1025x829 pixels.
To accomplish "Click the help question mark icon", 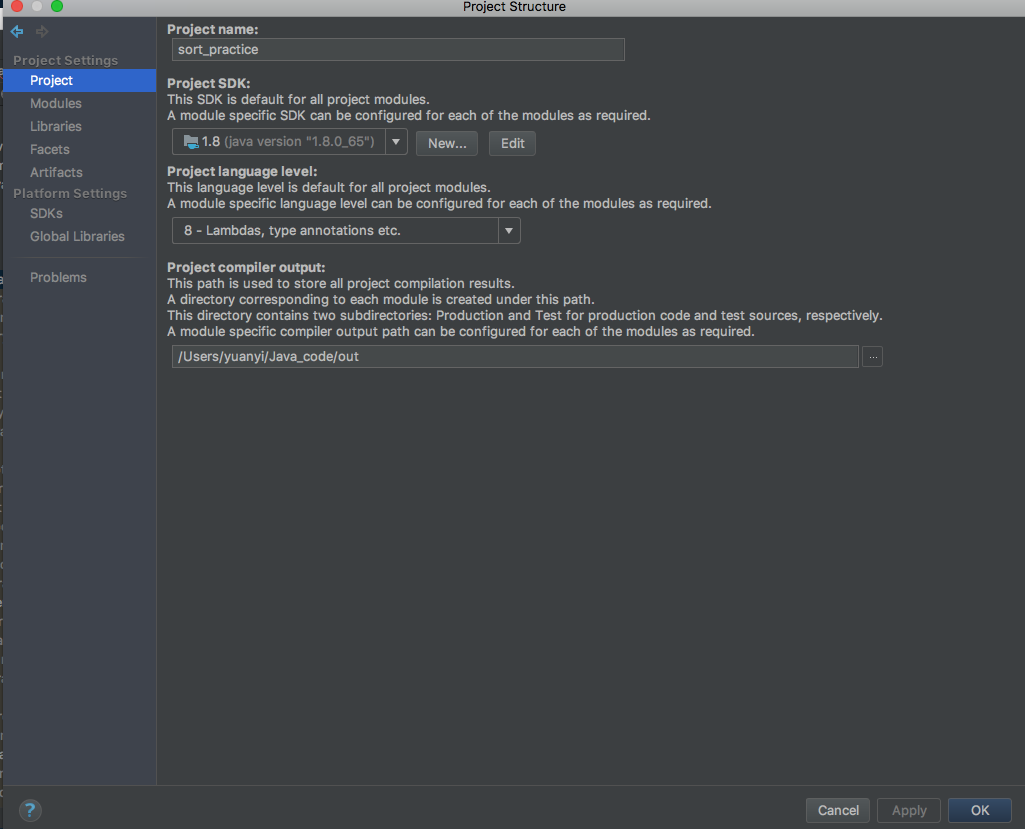I will [x=29, y=810].
